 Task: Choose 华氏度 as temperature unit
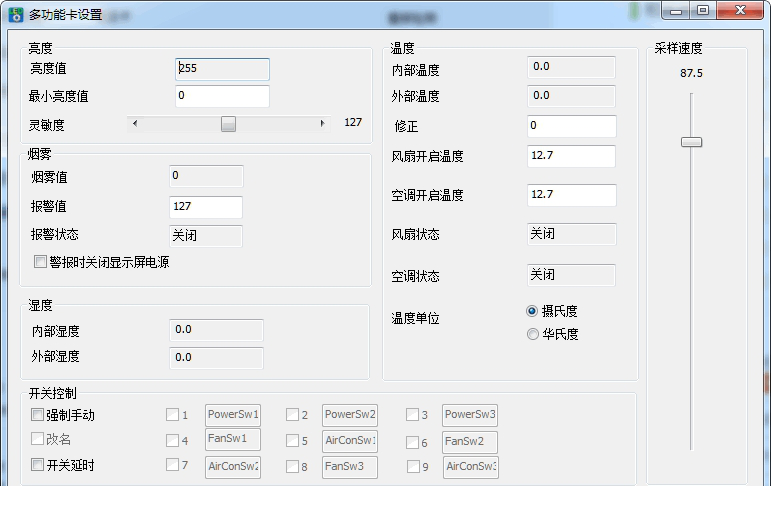[532, 335]
